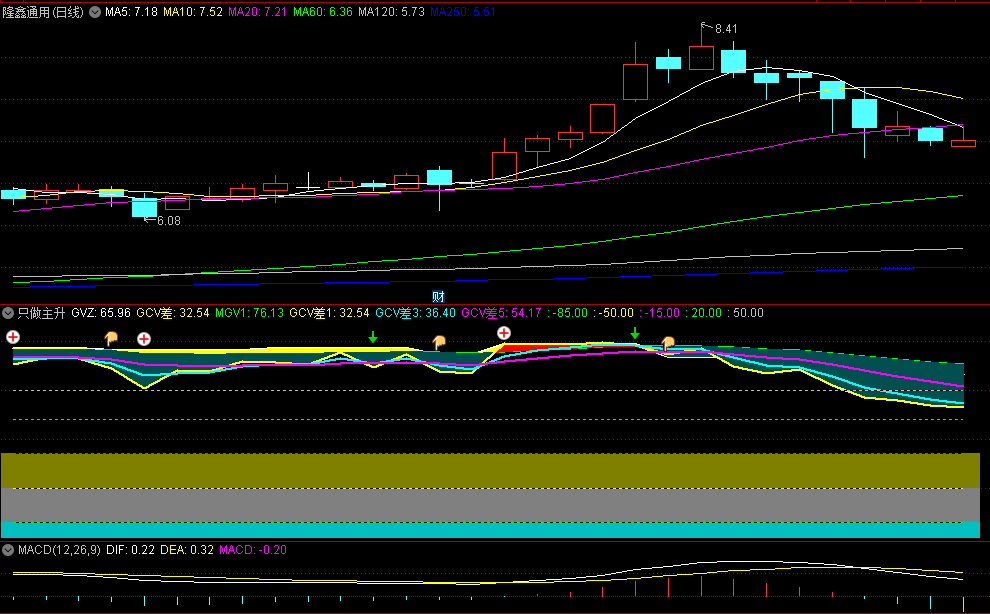Viewport: 990px width, 614px height.
Task: Click the -85.00 reference level label
Action: pos(567,313)
